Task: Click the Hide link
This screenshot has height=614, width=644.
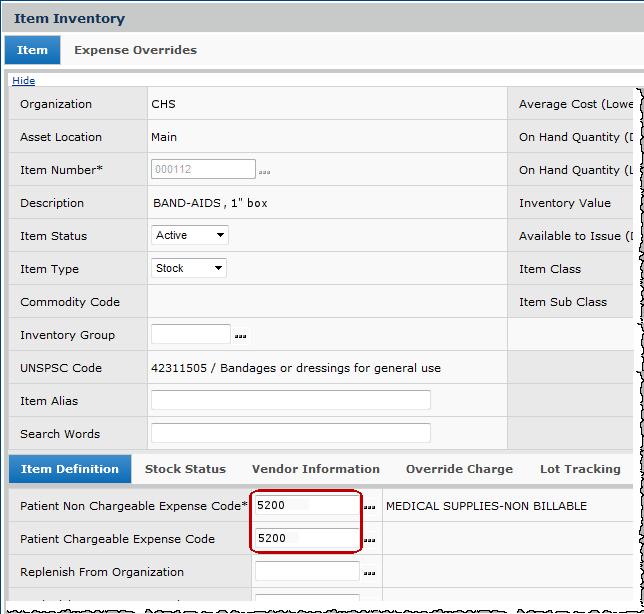Action: (x=23, y=81)
